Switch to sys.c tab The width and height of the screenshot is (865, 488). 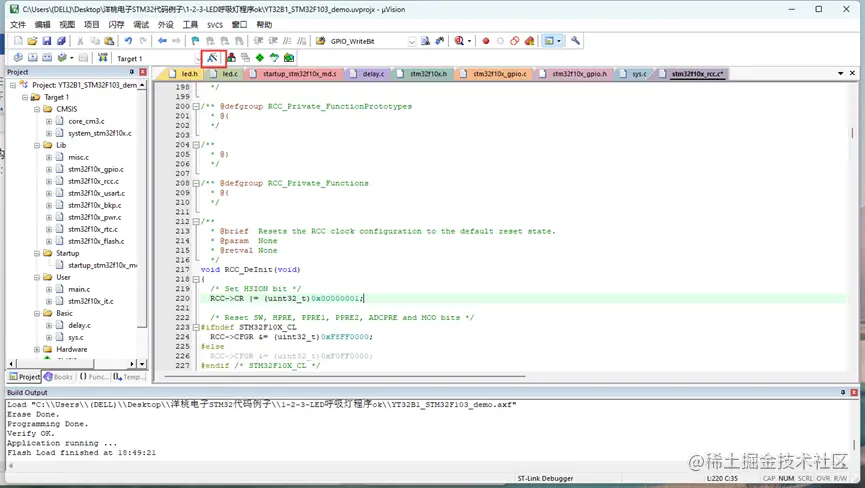click(634, 73)
